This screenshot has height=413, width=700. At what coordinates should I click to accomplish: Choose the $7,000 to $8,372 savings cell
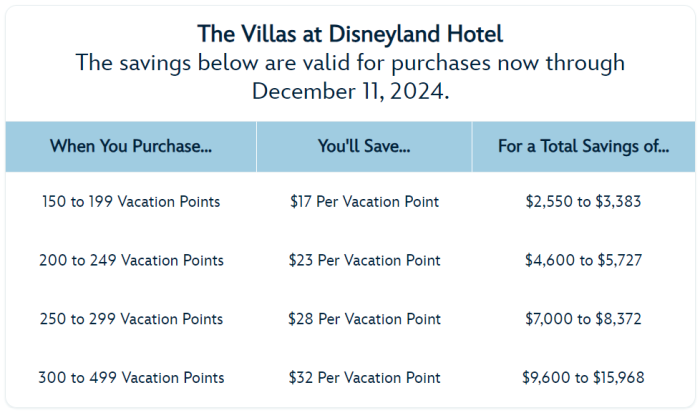(584, 319)
